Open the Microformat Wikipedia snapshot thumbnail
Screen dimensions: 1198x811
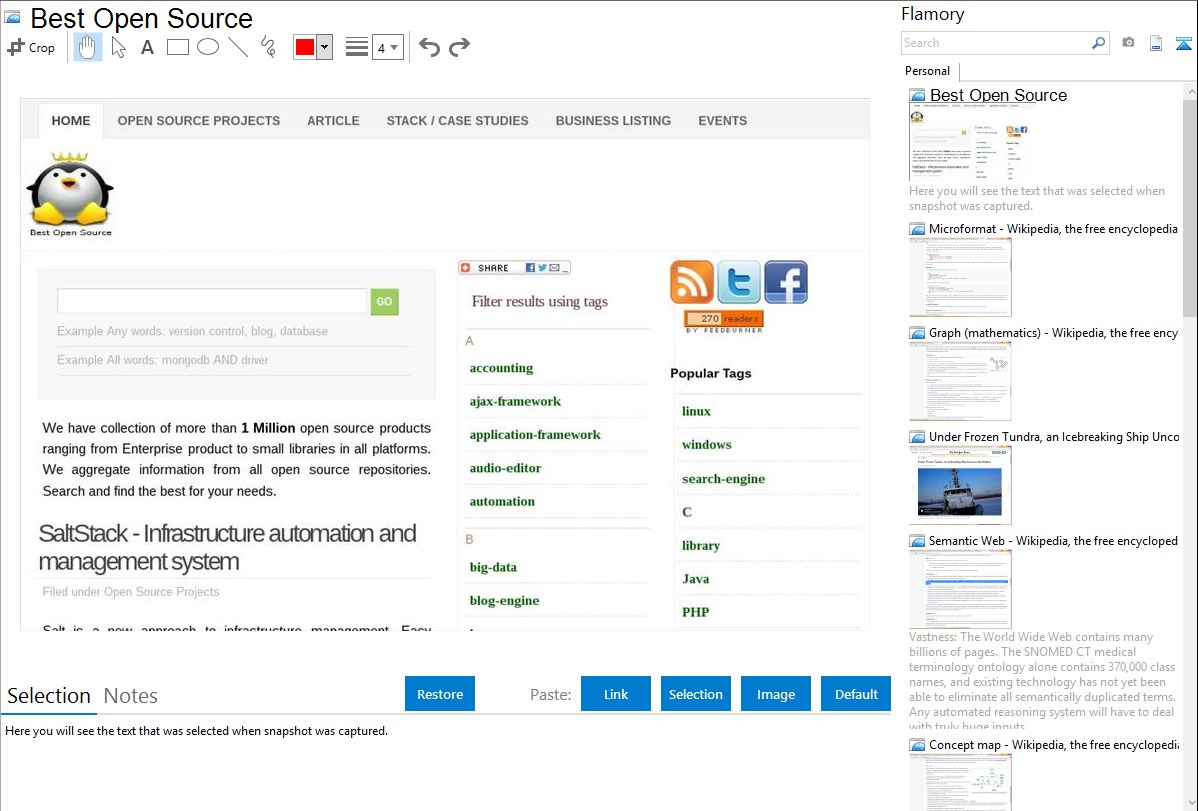point(960,277)
